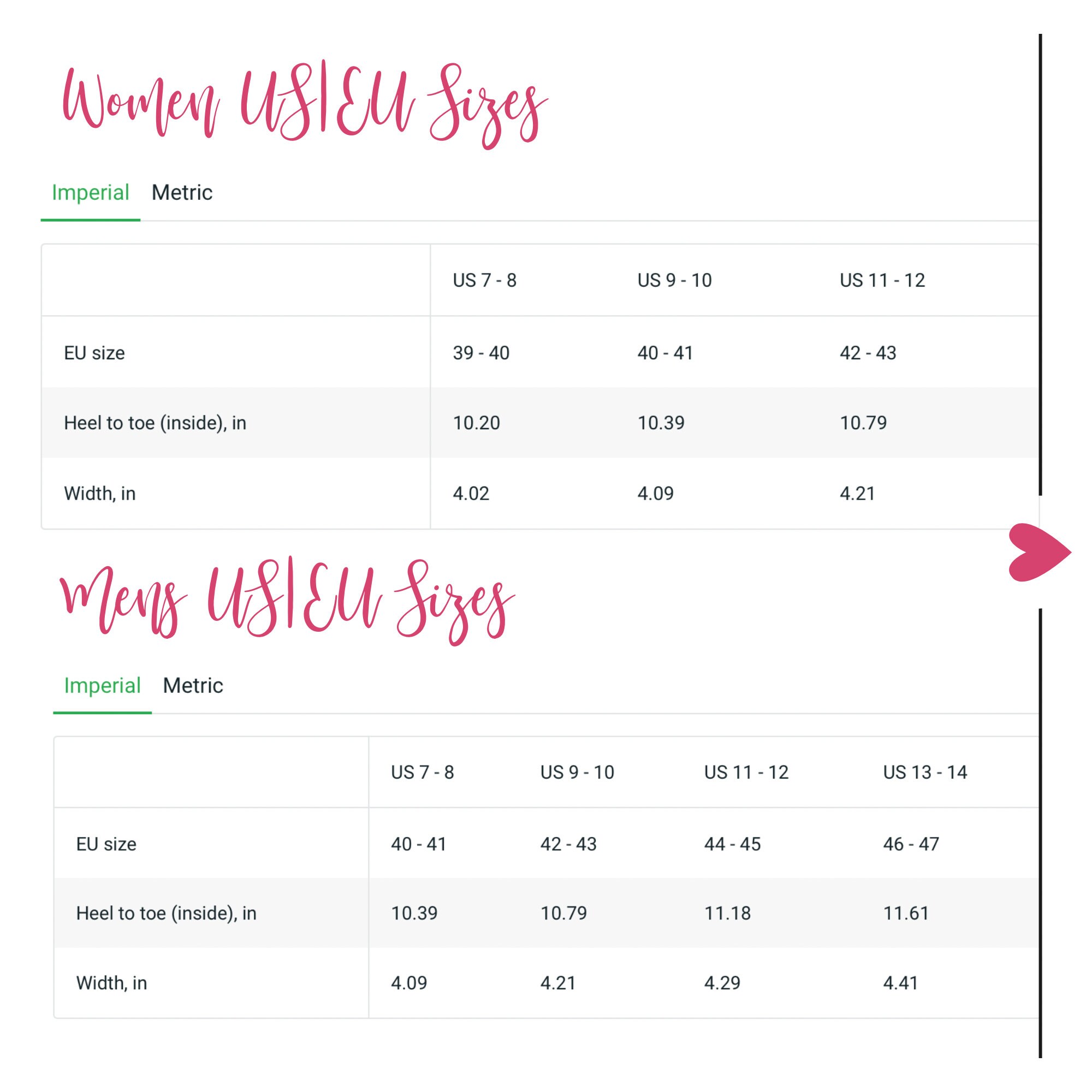
Task: Click the pink heart arrow icon
Action: point(1039,552)
